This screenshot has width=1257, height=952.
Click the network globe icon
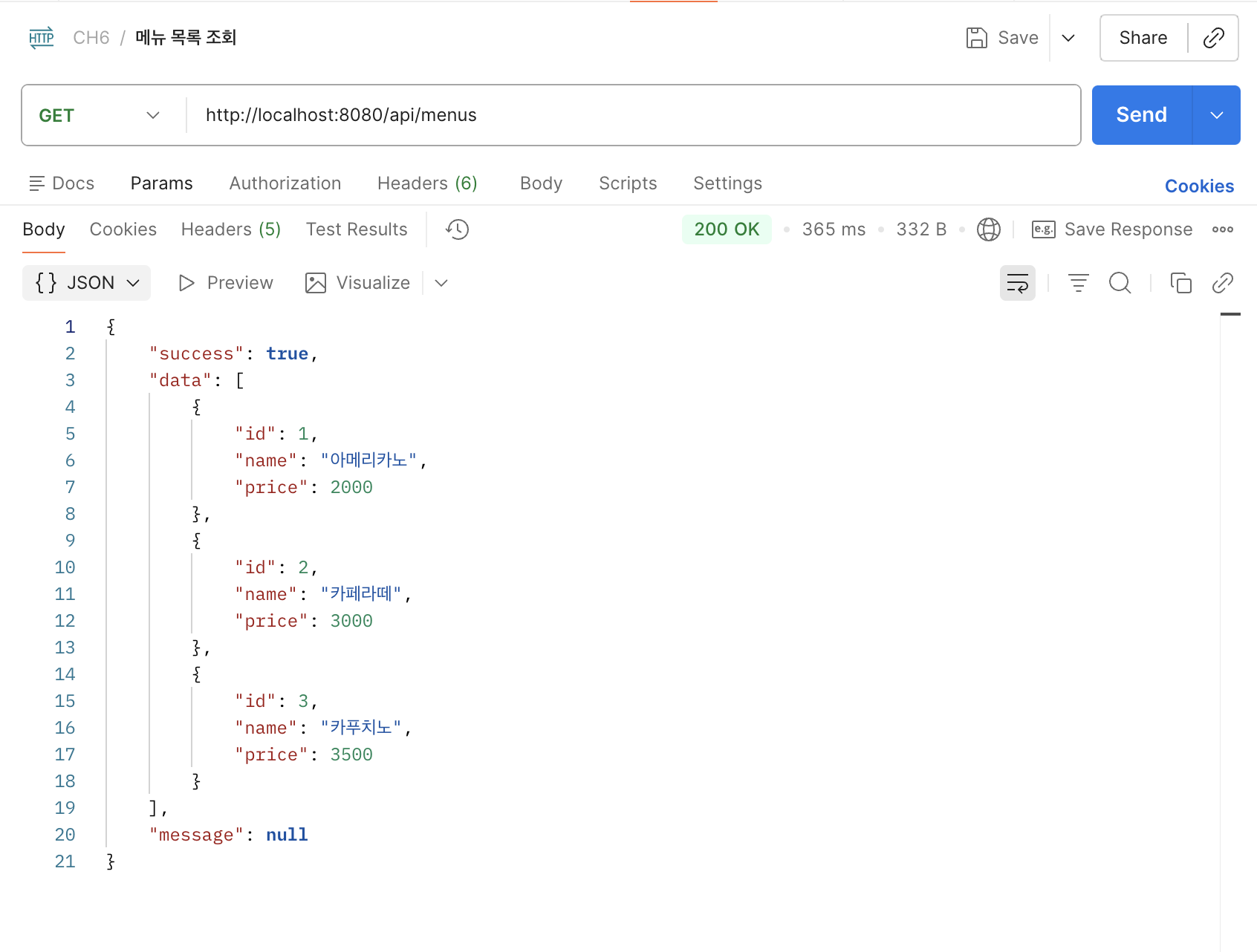click(989, 229)
